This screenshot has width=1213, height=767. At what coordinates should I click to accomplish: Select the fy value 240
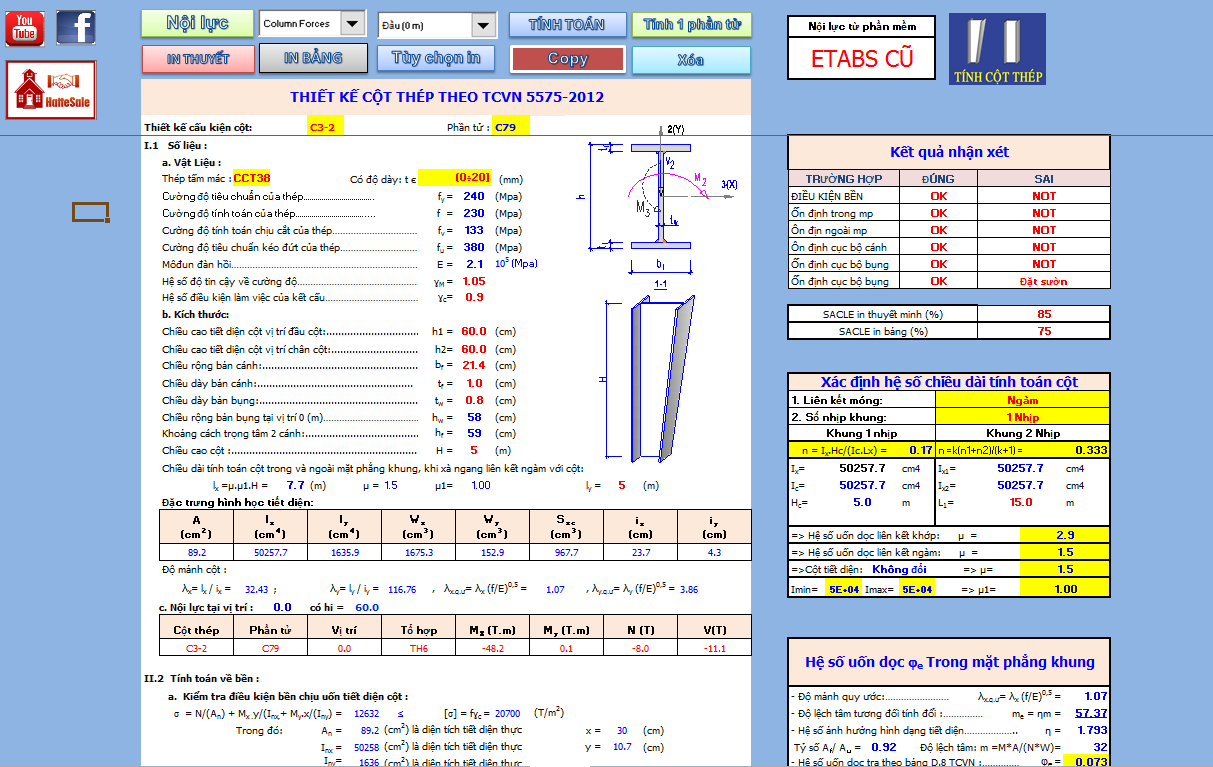pos(474,196)
